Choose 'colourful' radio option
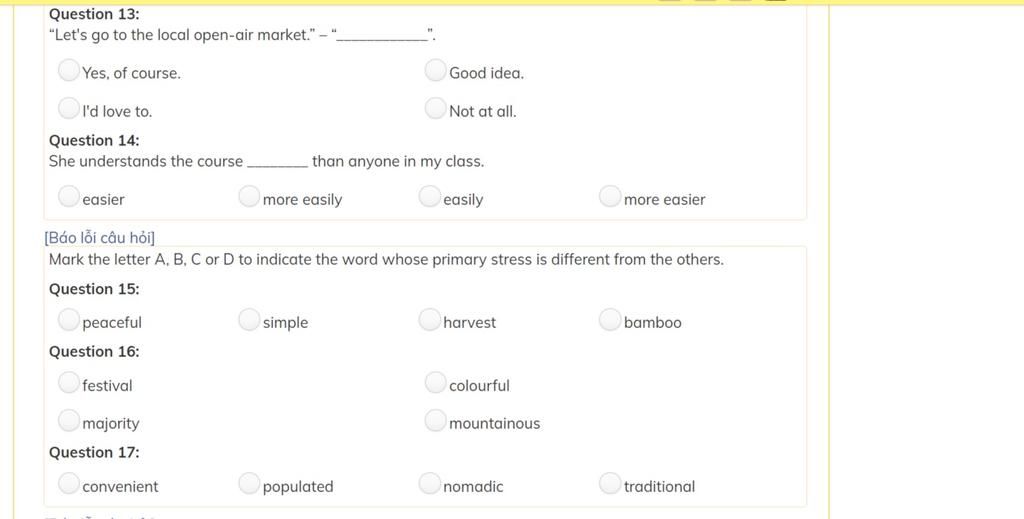Screen dimensions: 1024x519 [436, 383]
